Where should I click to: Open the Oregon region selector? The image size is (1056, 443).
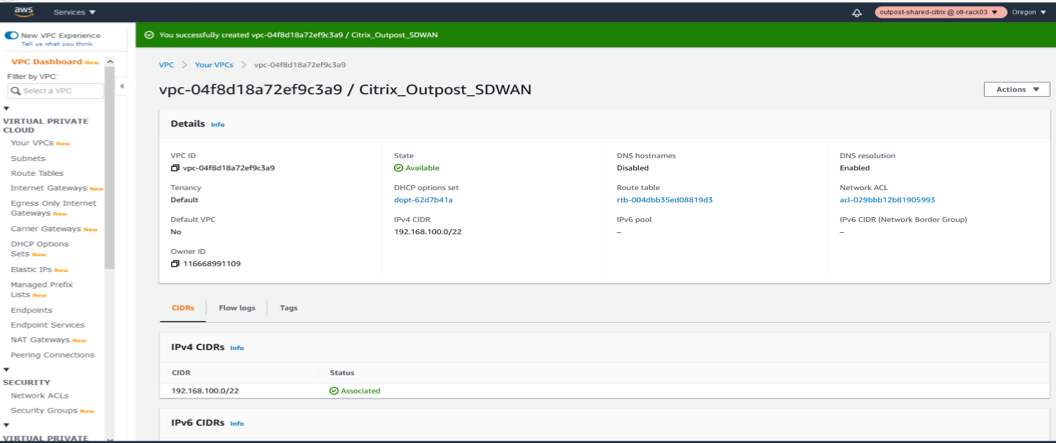point(1030,12)
